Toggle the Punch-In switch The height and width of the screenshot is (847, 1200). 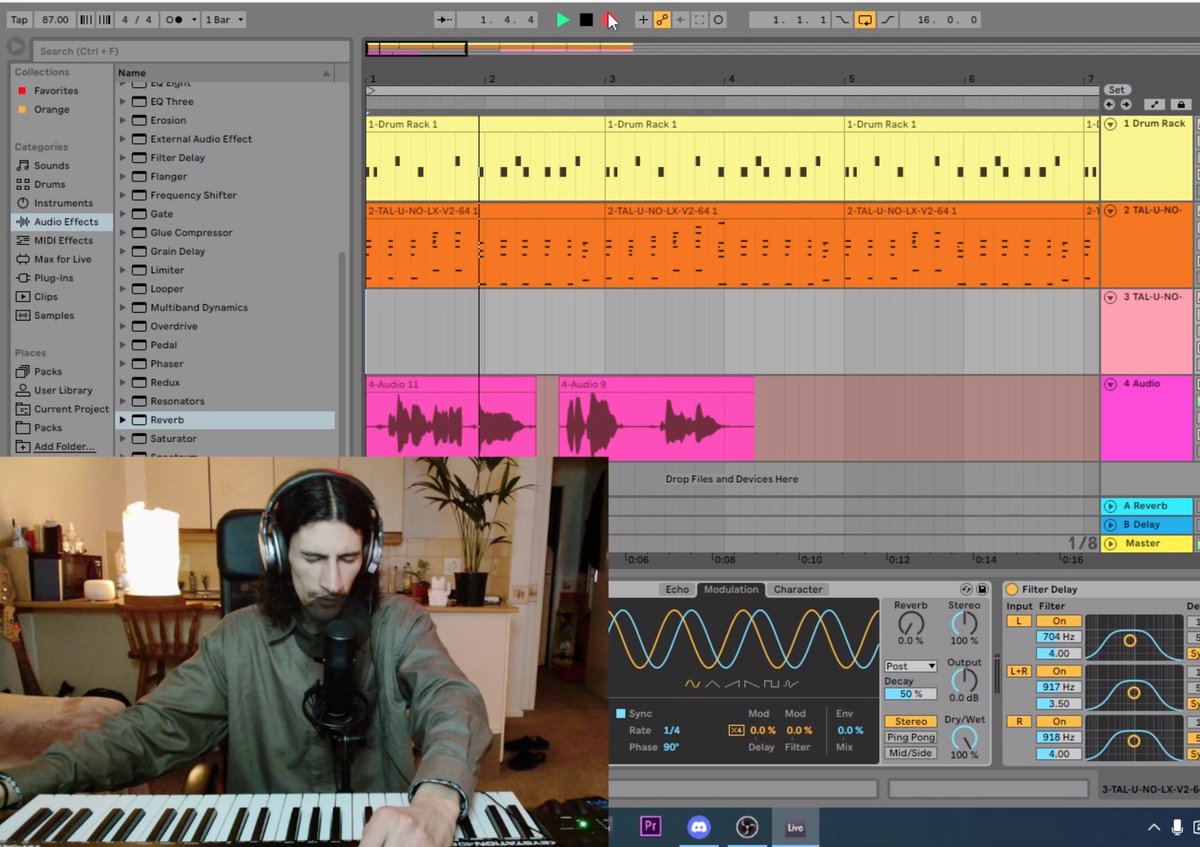(843, 20)
